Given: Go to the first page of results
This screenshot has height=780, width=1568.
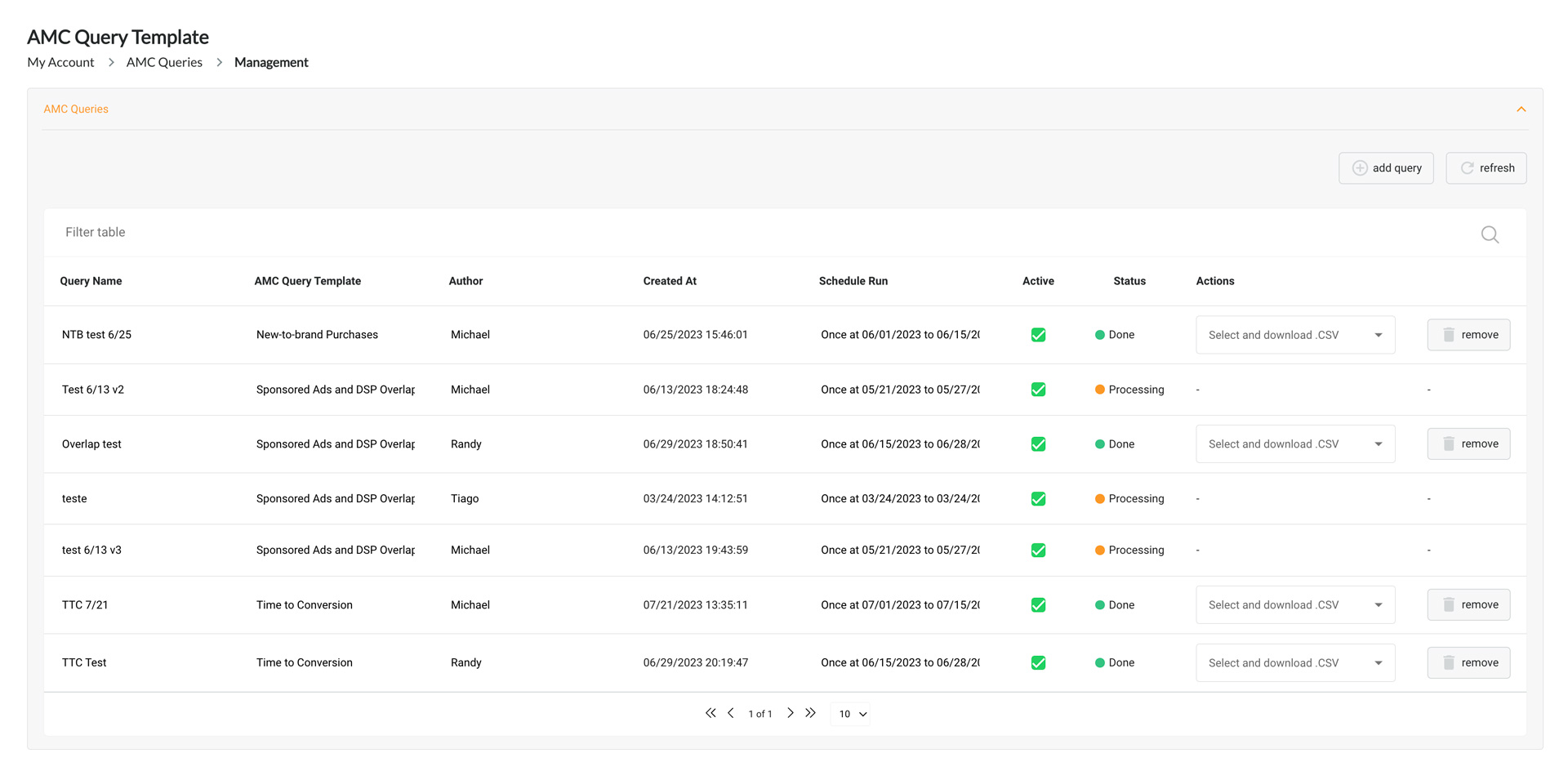Looking at the screenshot, I should click(710, 713).
